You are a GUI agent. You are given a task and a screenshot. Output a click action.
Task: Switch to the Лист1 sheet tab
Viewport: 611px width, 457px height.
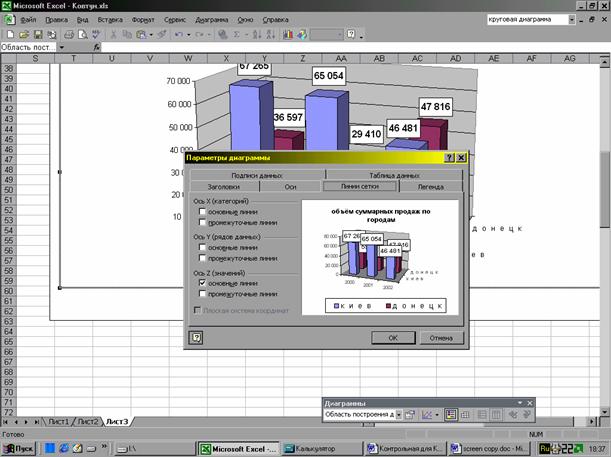click(59, 422)
